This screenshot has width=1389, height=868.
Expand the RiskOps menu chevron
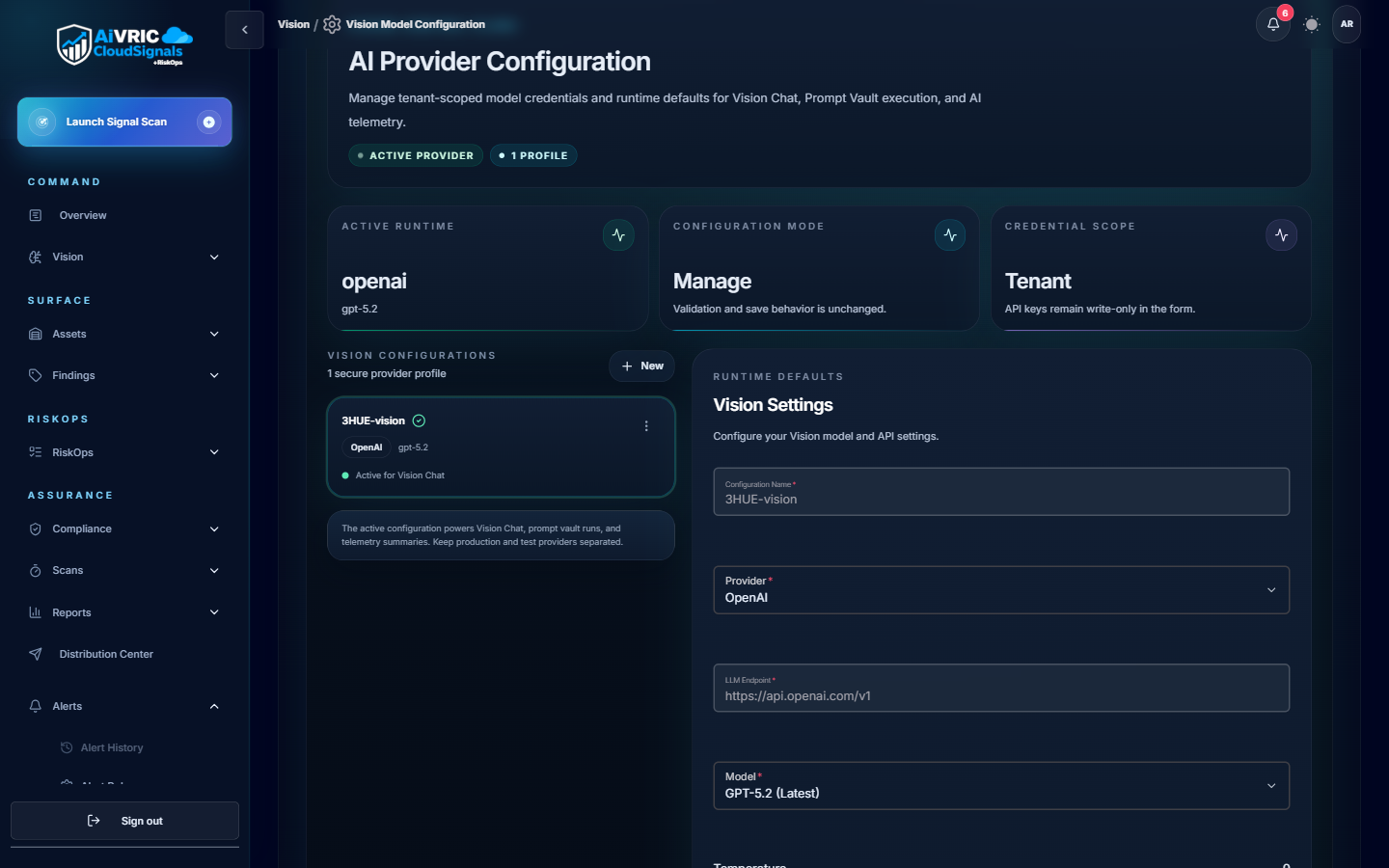coord(214,452)
